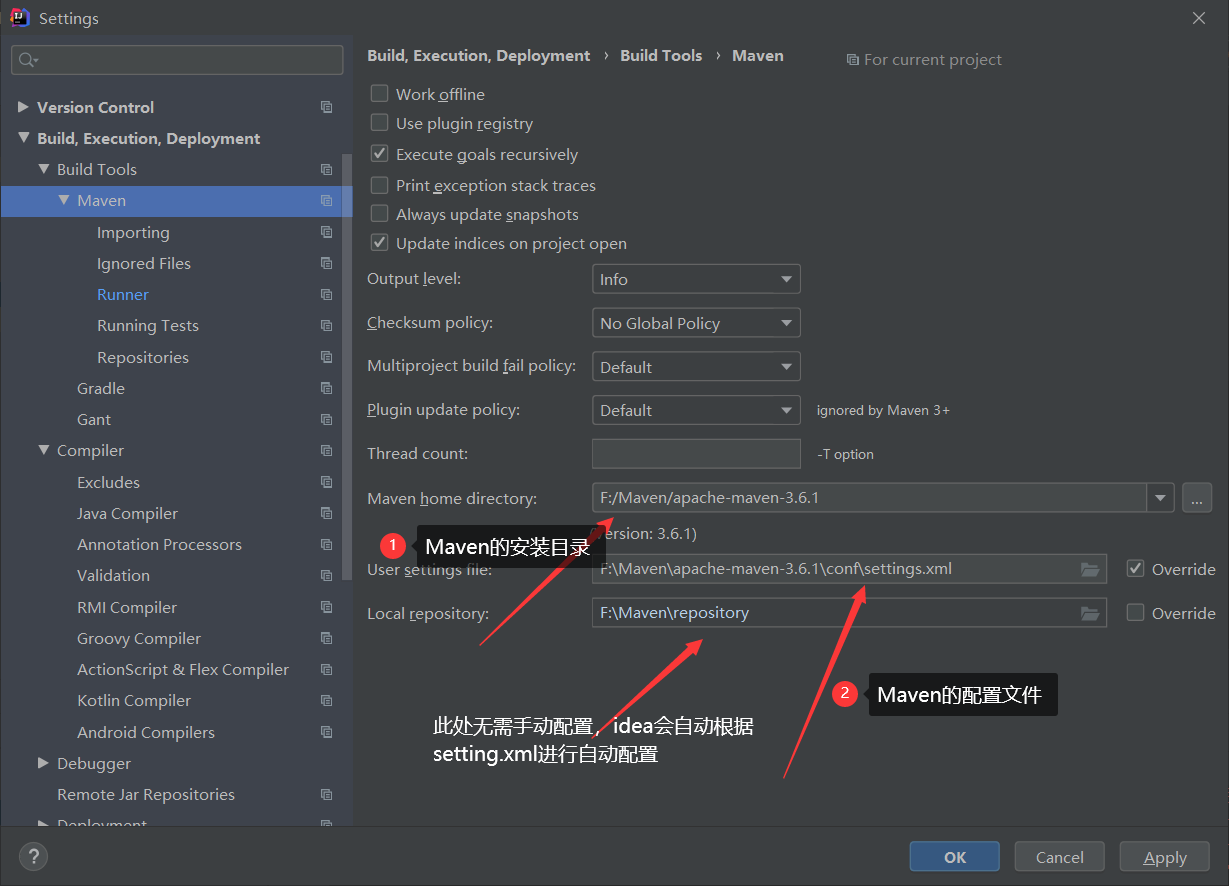The width and height of the screenshot is (1229, 886).
Task: Open the Checksum policy dropdown
Action: [x=696, y=323]
